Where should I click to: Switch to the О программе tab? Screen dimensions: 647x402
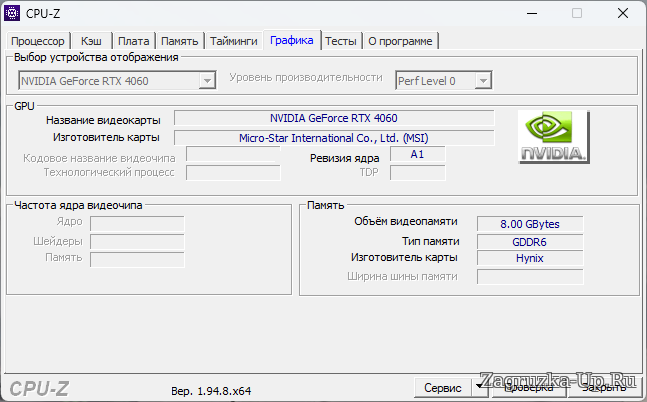point(400,41)
